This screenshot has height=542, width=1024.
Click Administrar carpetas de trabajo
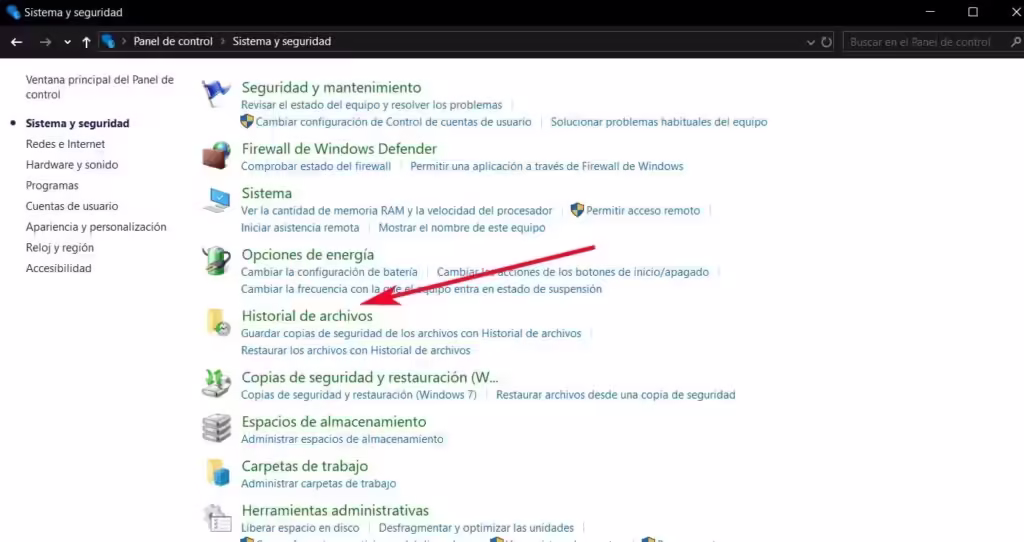click(318, 484)
